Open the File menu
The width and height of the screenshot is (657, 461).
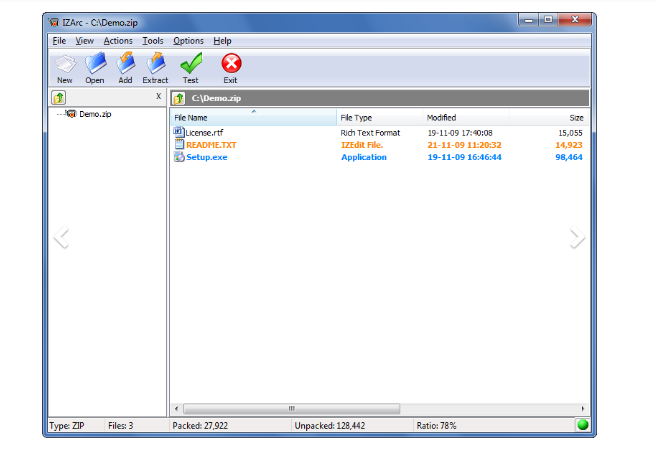(x=59, y=41)
